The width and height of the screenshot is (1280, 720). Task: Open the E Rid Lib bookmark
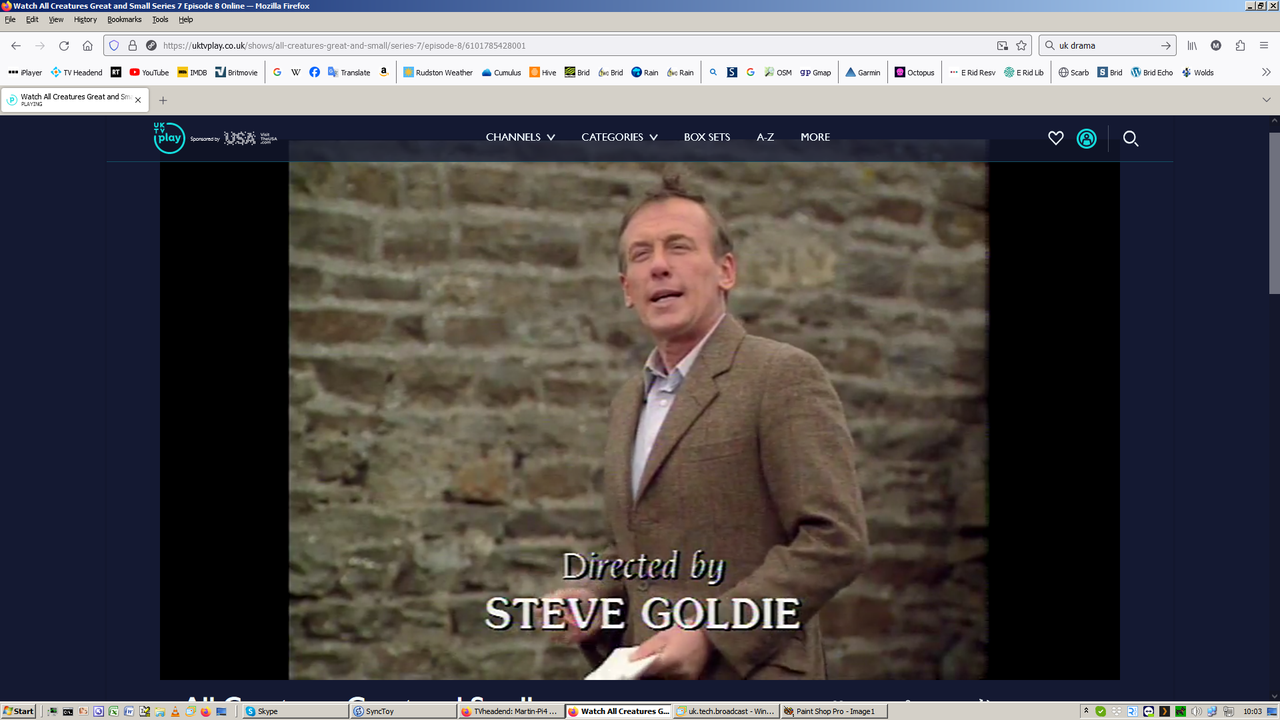pos(1024,72)
